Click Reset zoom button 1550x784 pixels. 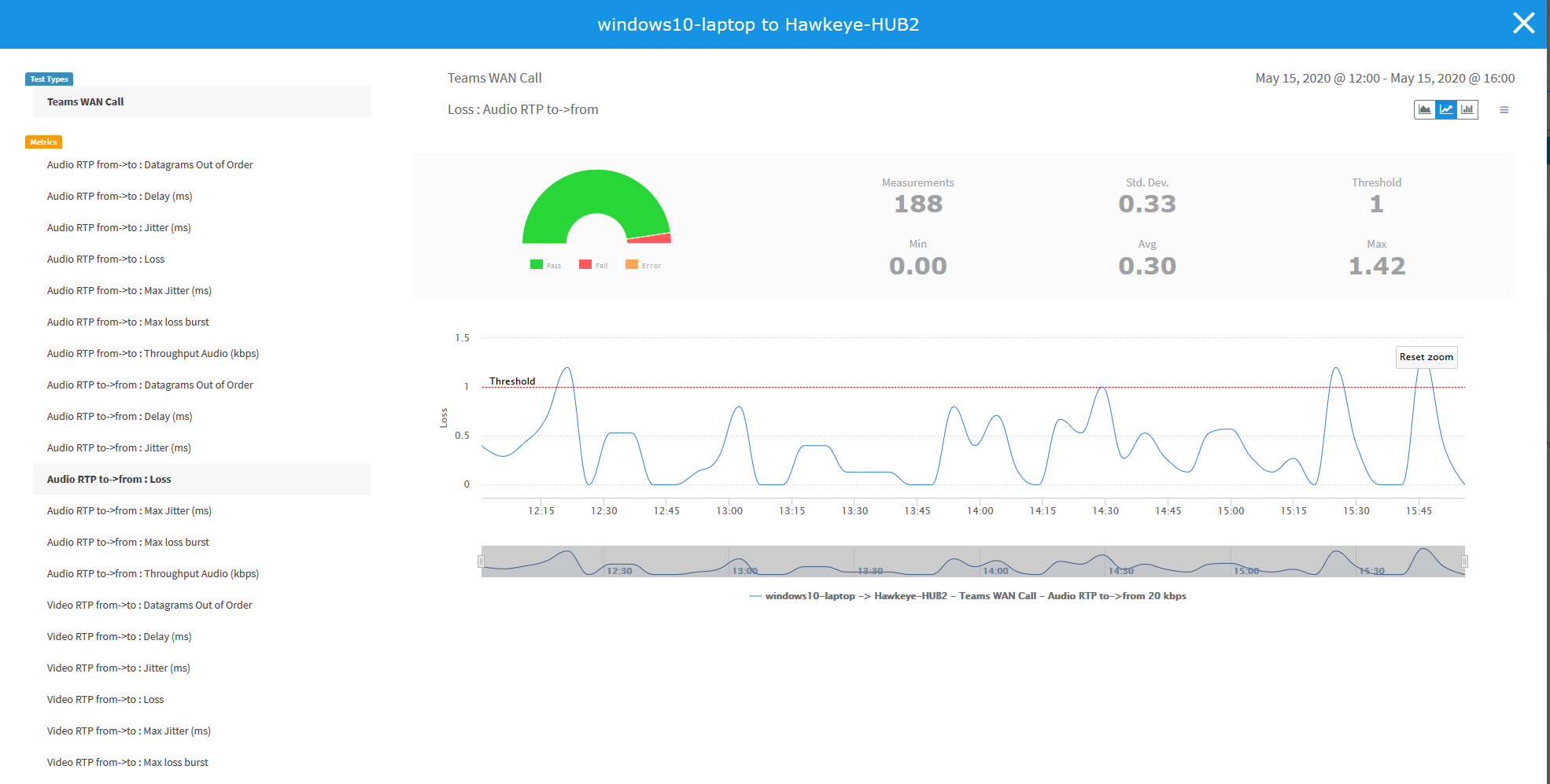point(1426,357)
